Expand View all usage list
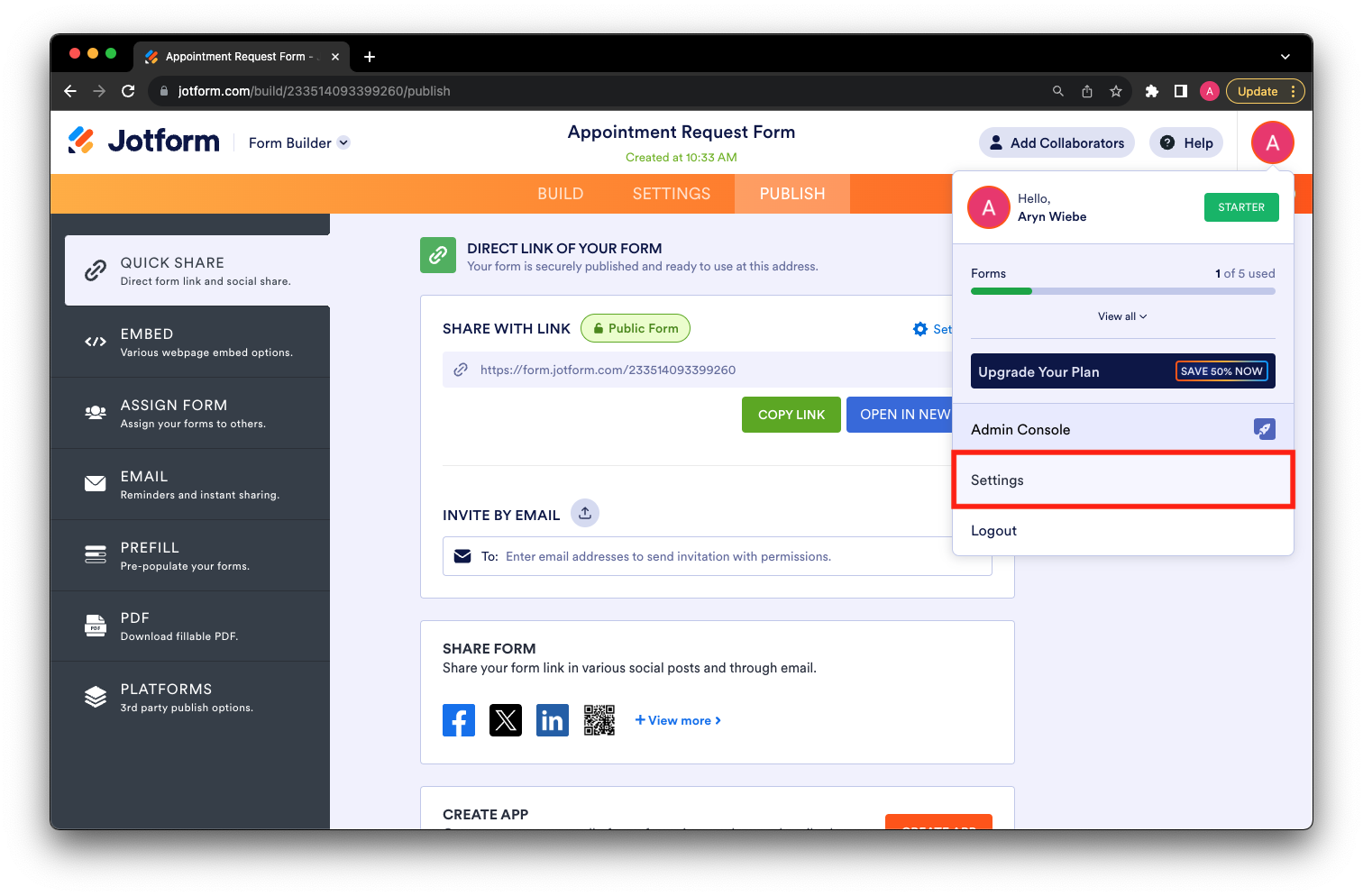The height and width of the screenshot is (896, 1363). 1122,316
